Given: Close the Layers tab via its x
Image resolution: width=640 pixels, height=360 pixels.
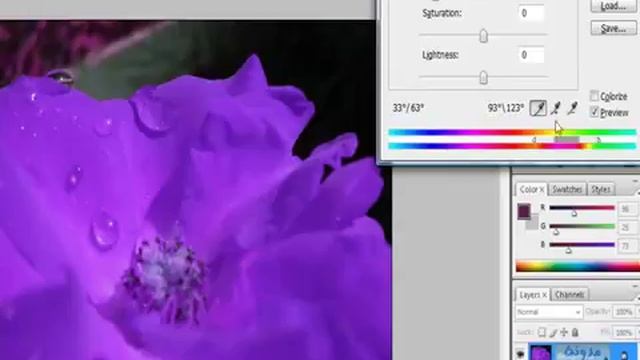Looking at the screenshot, I should 544,295.
